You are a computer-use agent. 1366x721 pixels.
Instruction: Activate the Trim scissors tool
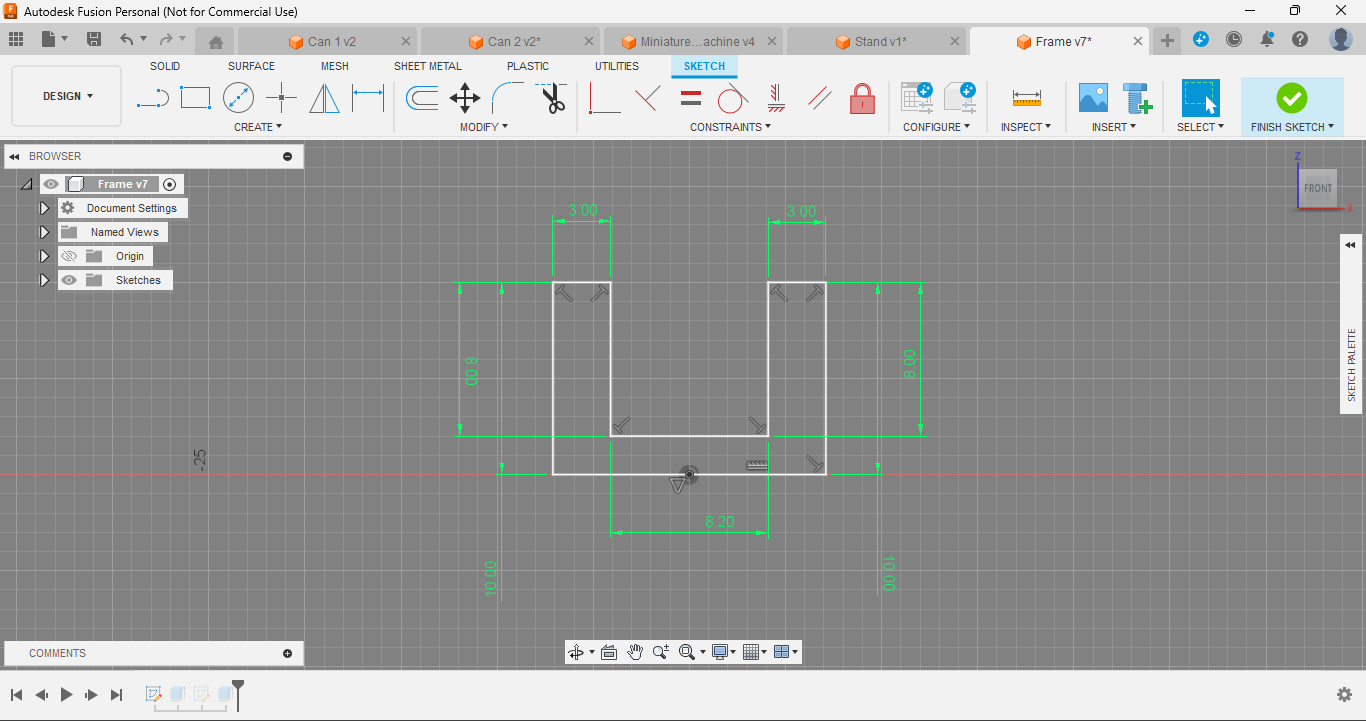point(553,98)
